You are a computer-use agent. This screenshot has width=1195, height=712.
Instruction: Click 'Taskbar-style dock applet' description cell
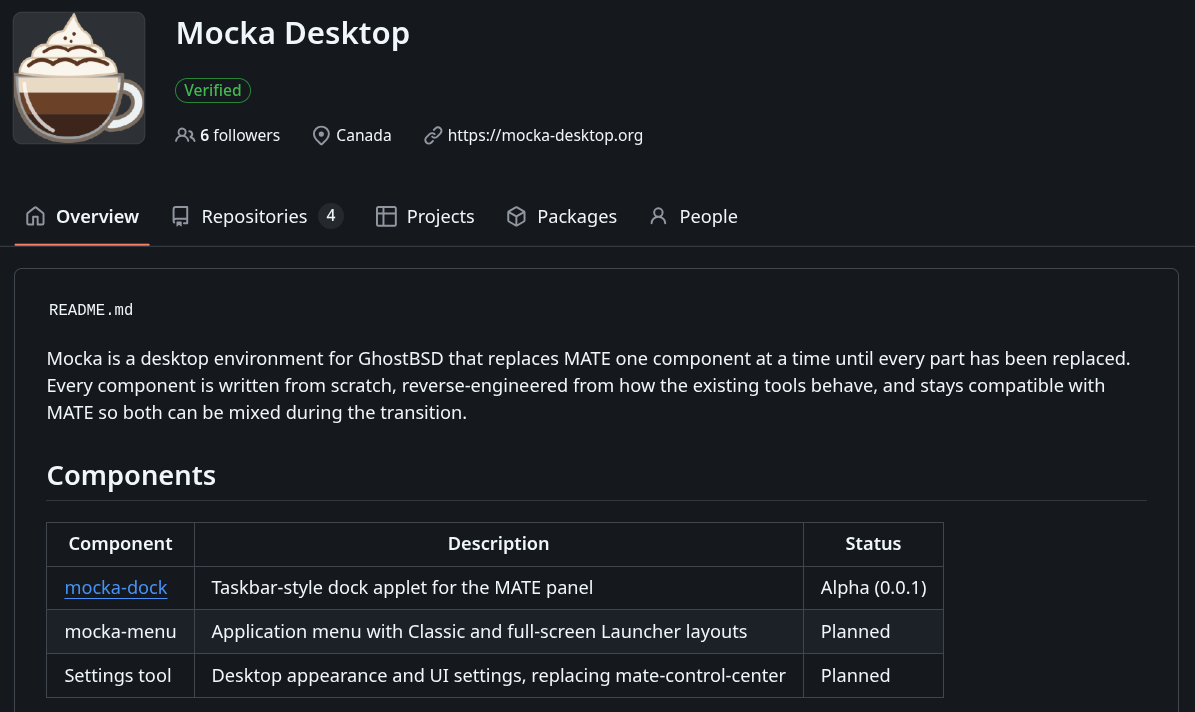[498, 588]
